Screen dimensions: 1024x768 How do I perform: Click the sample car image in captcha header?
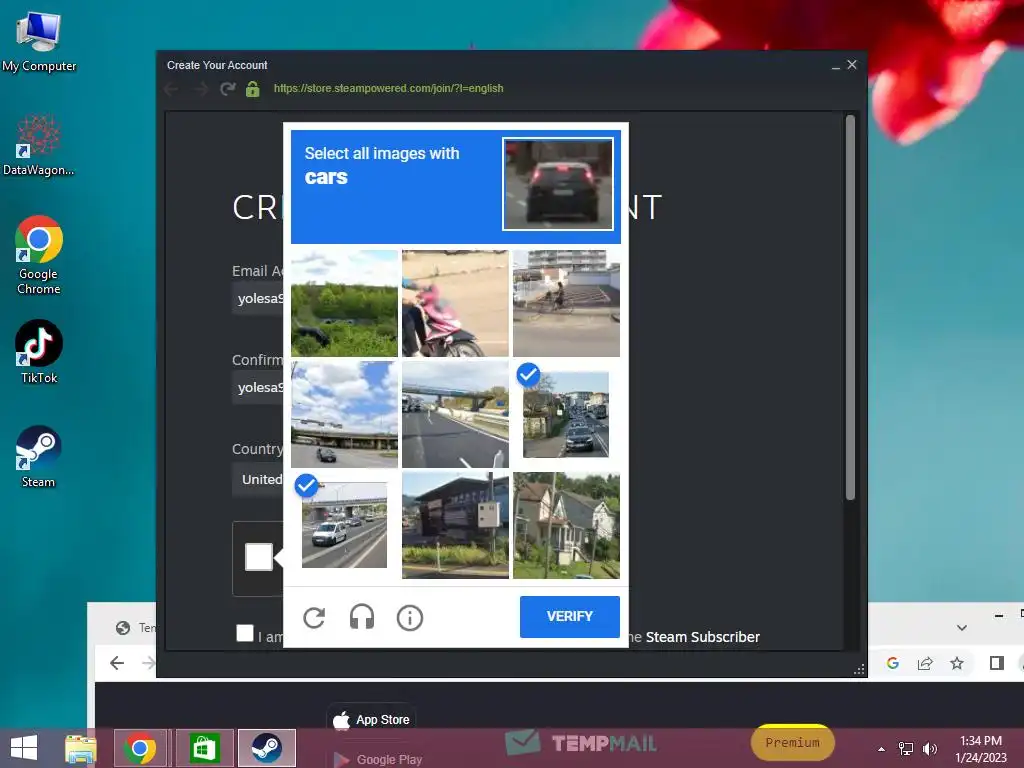558,184
